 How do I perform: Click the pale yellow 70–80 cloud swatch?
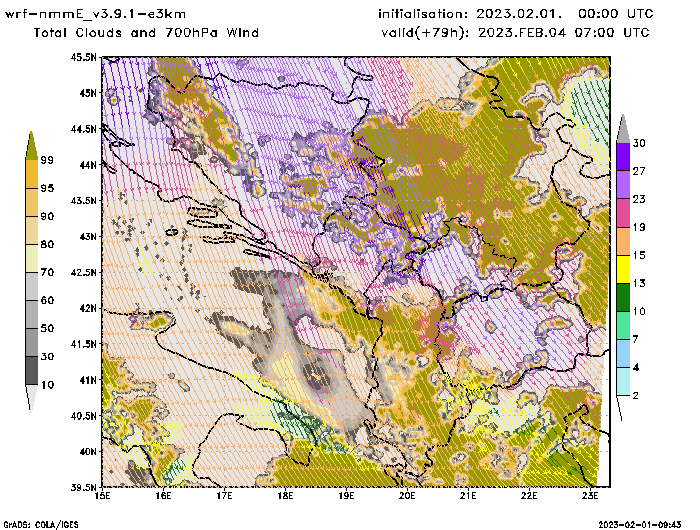coord(32,258)
